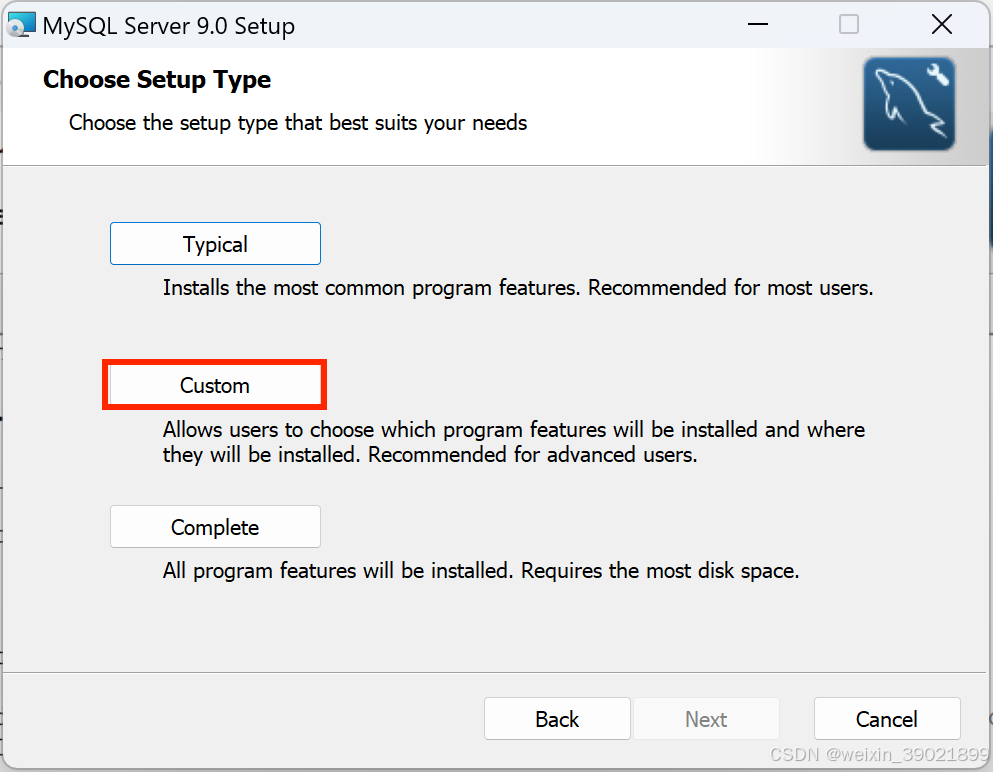The height and width of the screenshot is (772, 993).
Task: Cancel the MySQL installation
Action: (x=886, y=718)
